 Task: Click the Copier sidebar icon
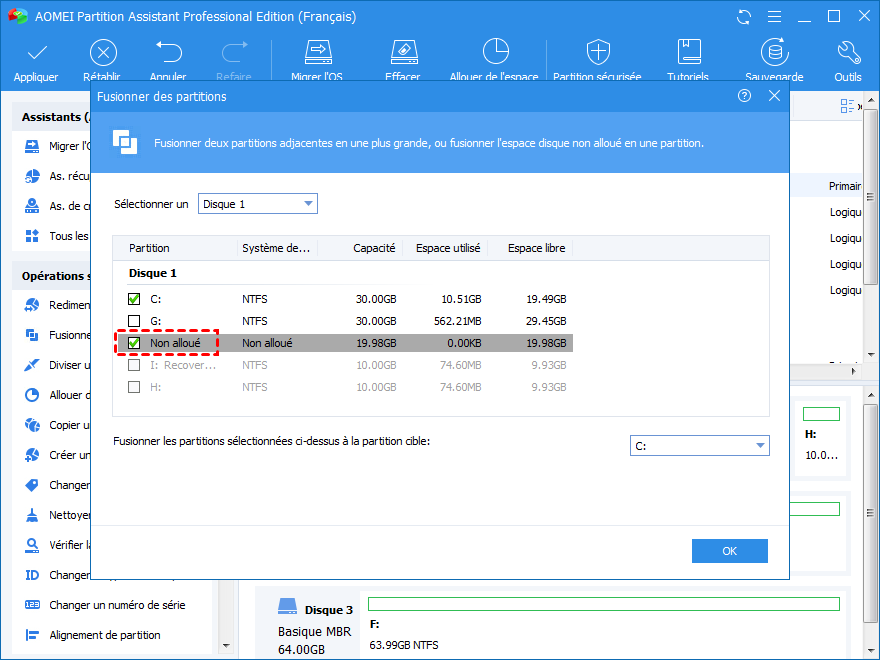pyautogui.click(x=32, y=425)
